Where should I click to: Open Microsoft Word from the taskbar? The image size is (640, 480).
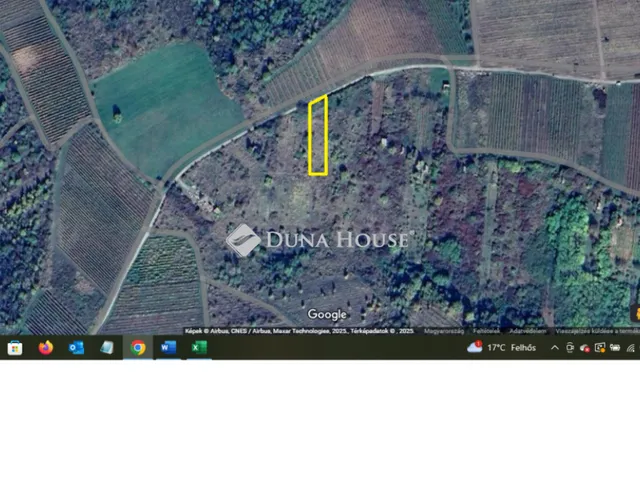click(168, 348)
